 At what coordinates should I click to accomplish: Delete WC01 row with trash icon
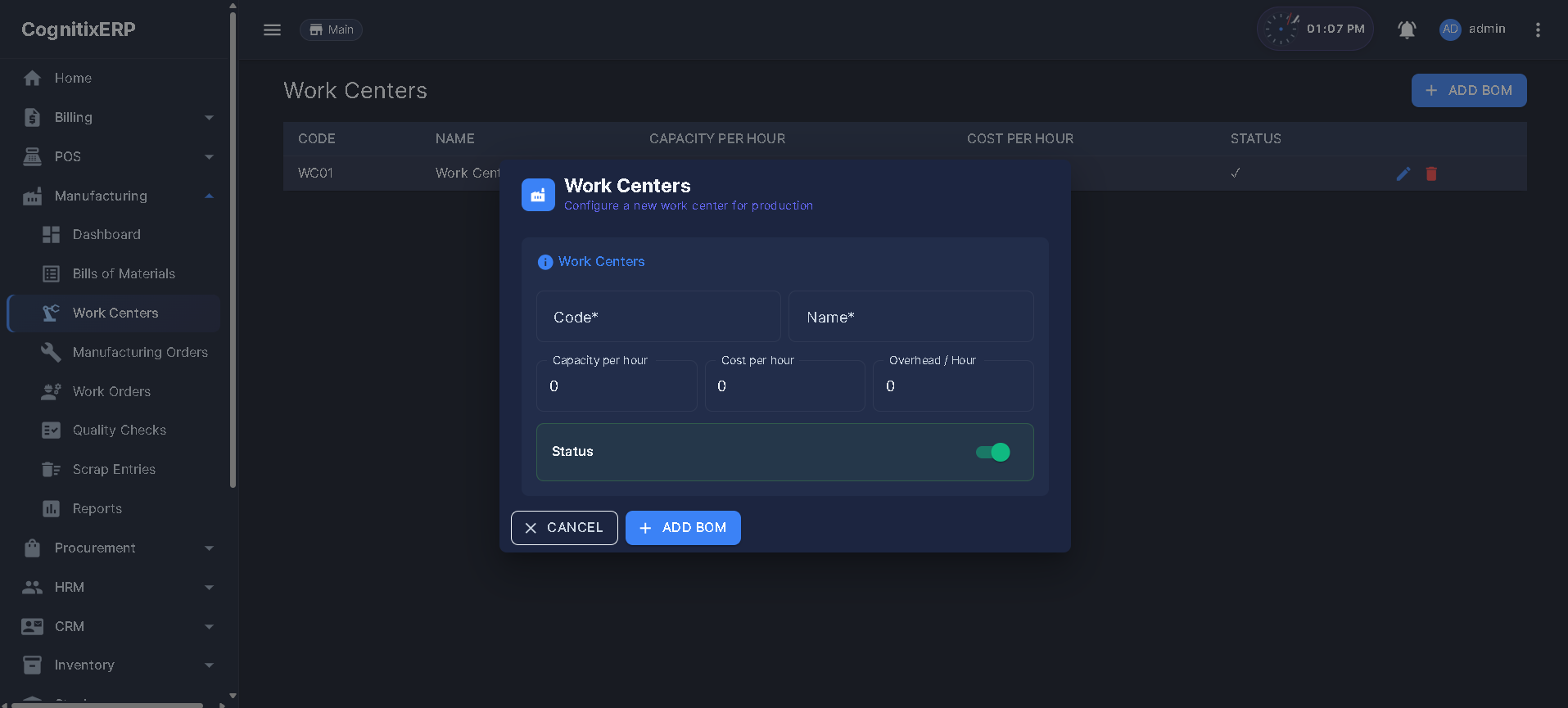1431,174
